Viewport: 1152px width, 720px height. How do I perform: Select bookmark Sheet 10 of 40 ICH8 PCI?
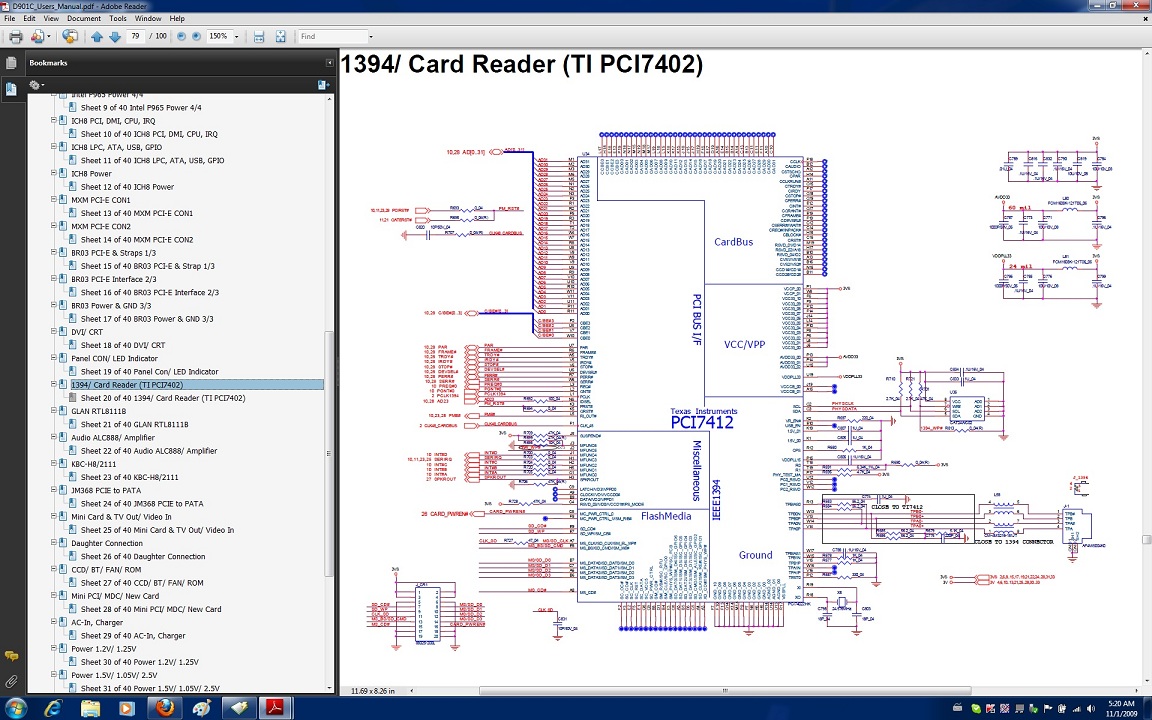click(149, 134)
